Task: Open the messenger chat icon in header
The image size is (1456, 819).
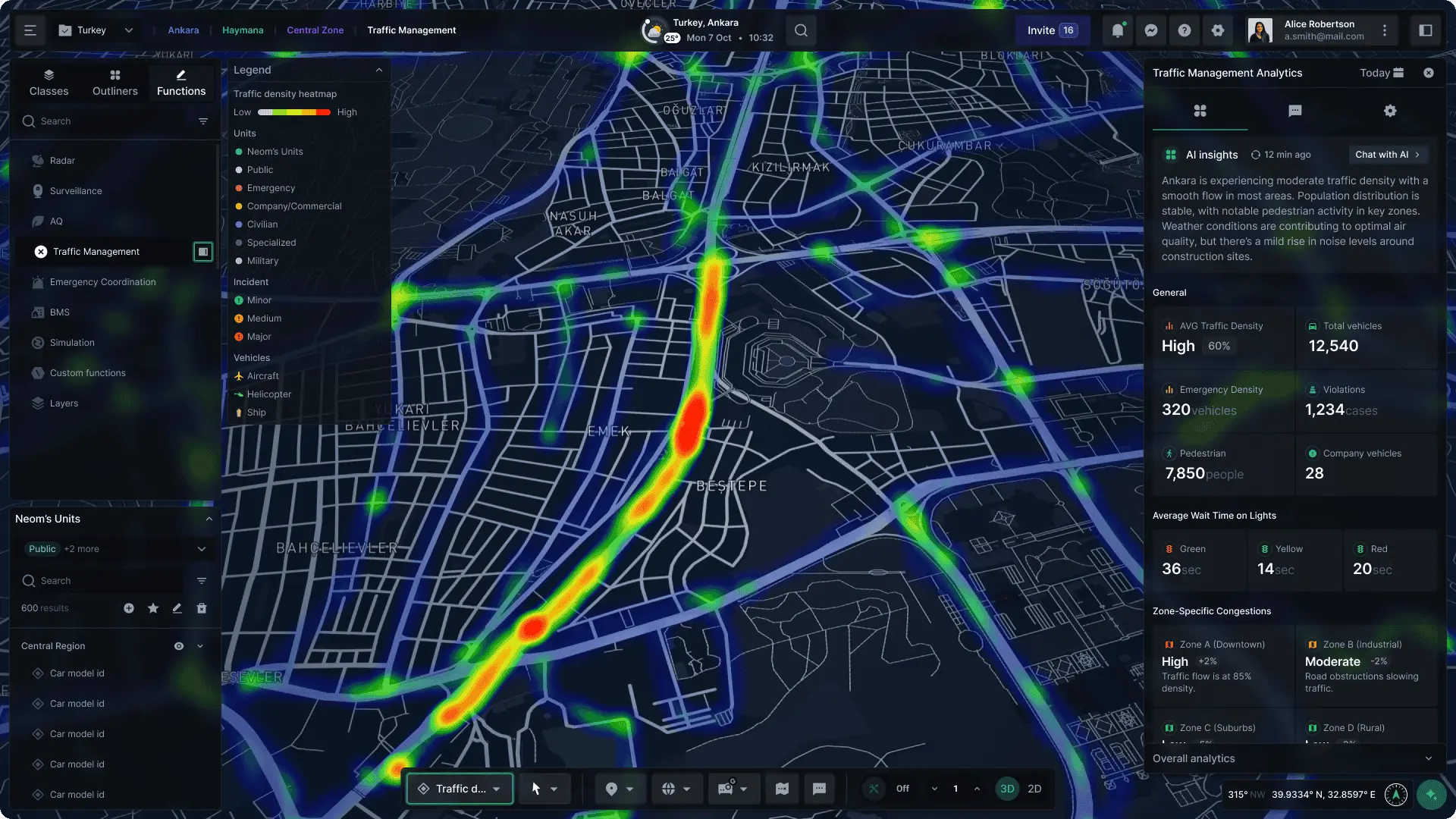Action: point(1150,30)
